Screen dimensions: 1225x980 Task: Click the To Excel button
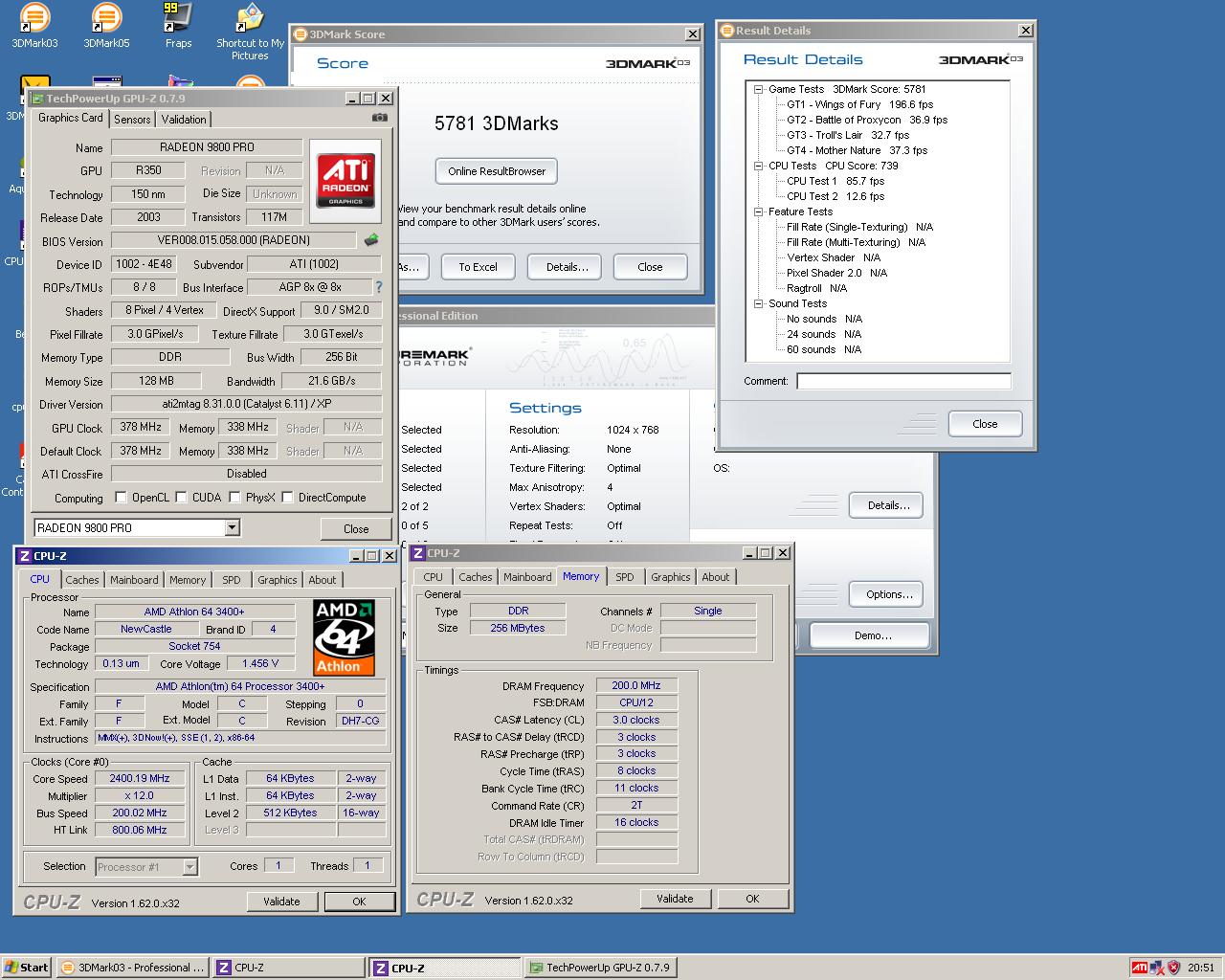(x=478, y=267)
